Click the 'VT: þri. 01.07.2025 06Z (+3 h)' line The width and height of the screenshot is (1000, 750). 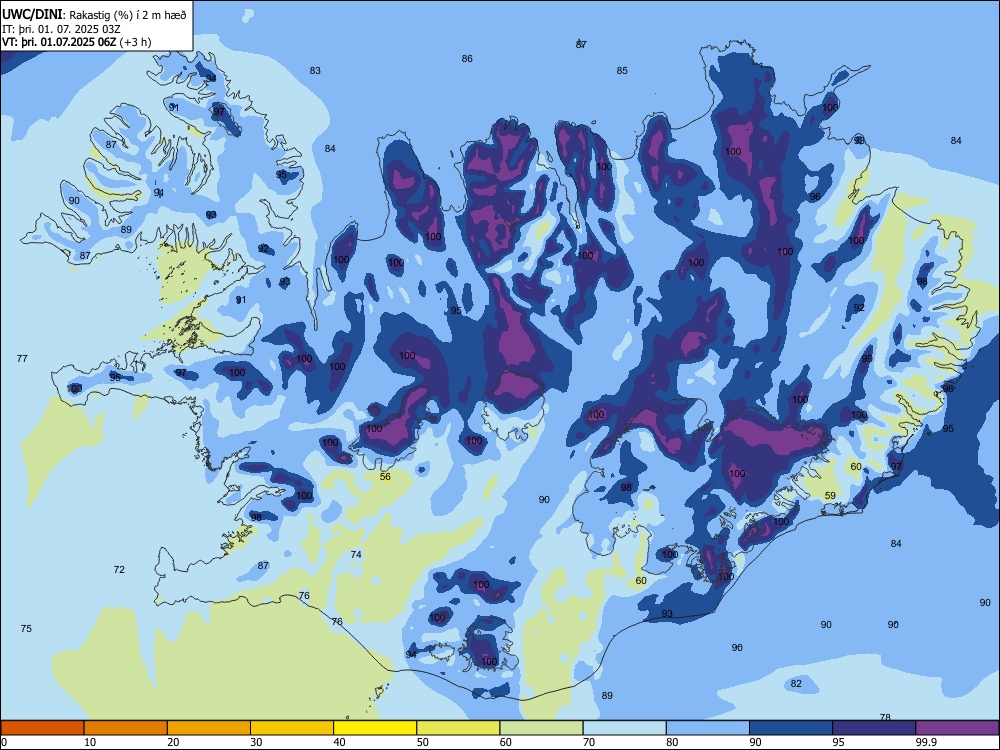point(77,42)
